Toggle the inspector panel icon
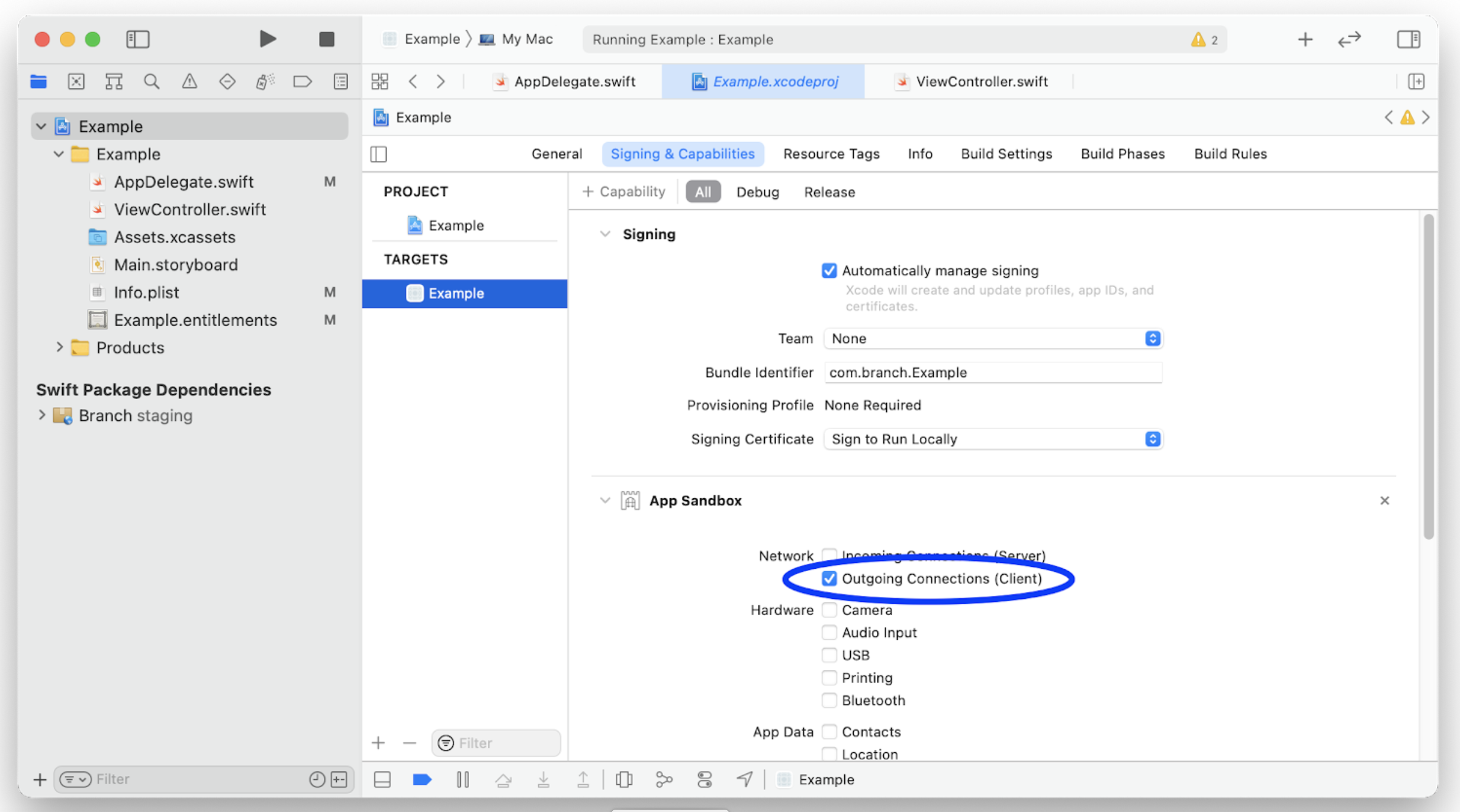 [1408, 39]
